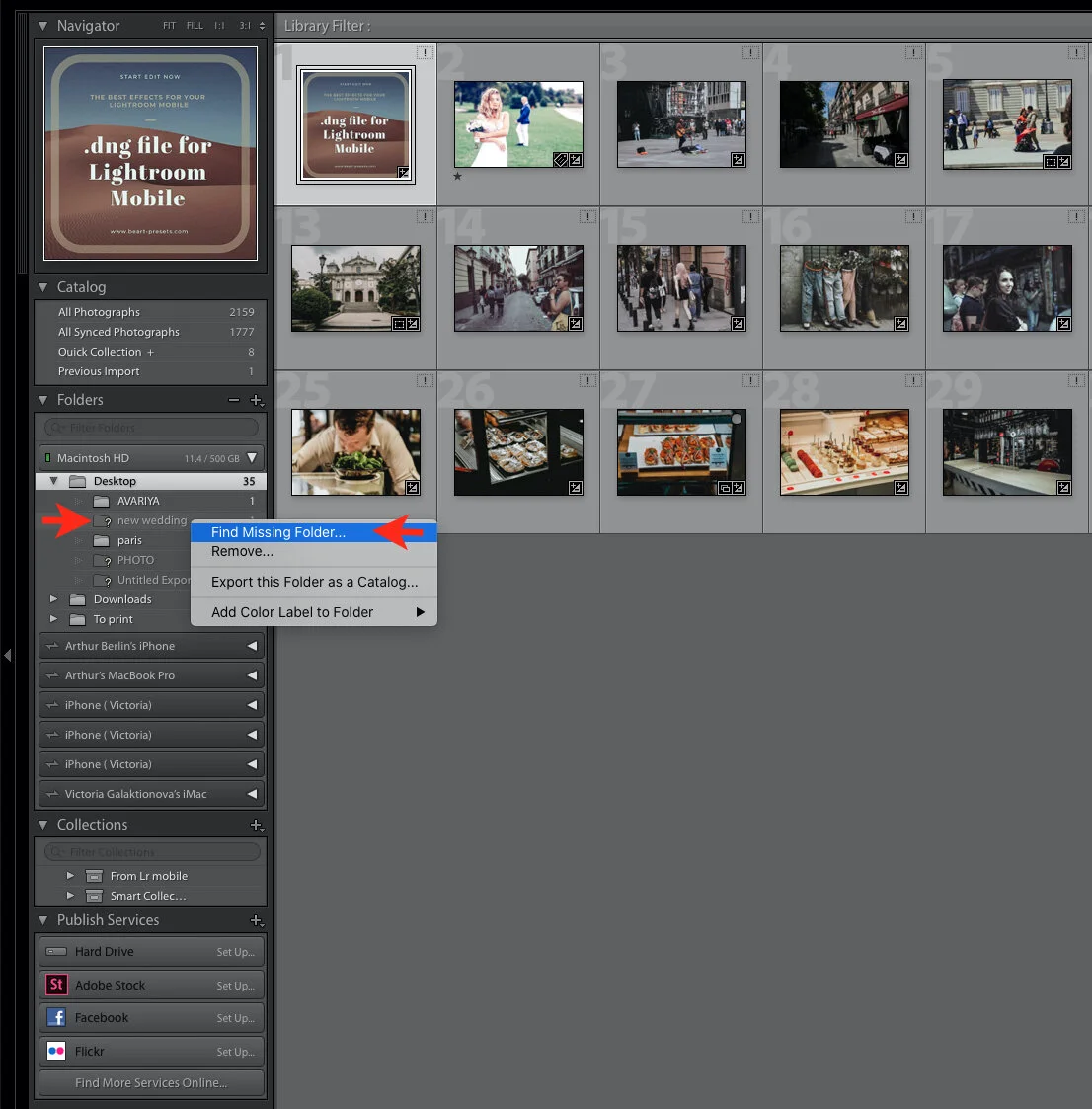This screenshot has width=1092, height=1109.
Task: Expand the Downloads folder
Action: coord(53,598)
